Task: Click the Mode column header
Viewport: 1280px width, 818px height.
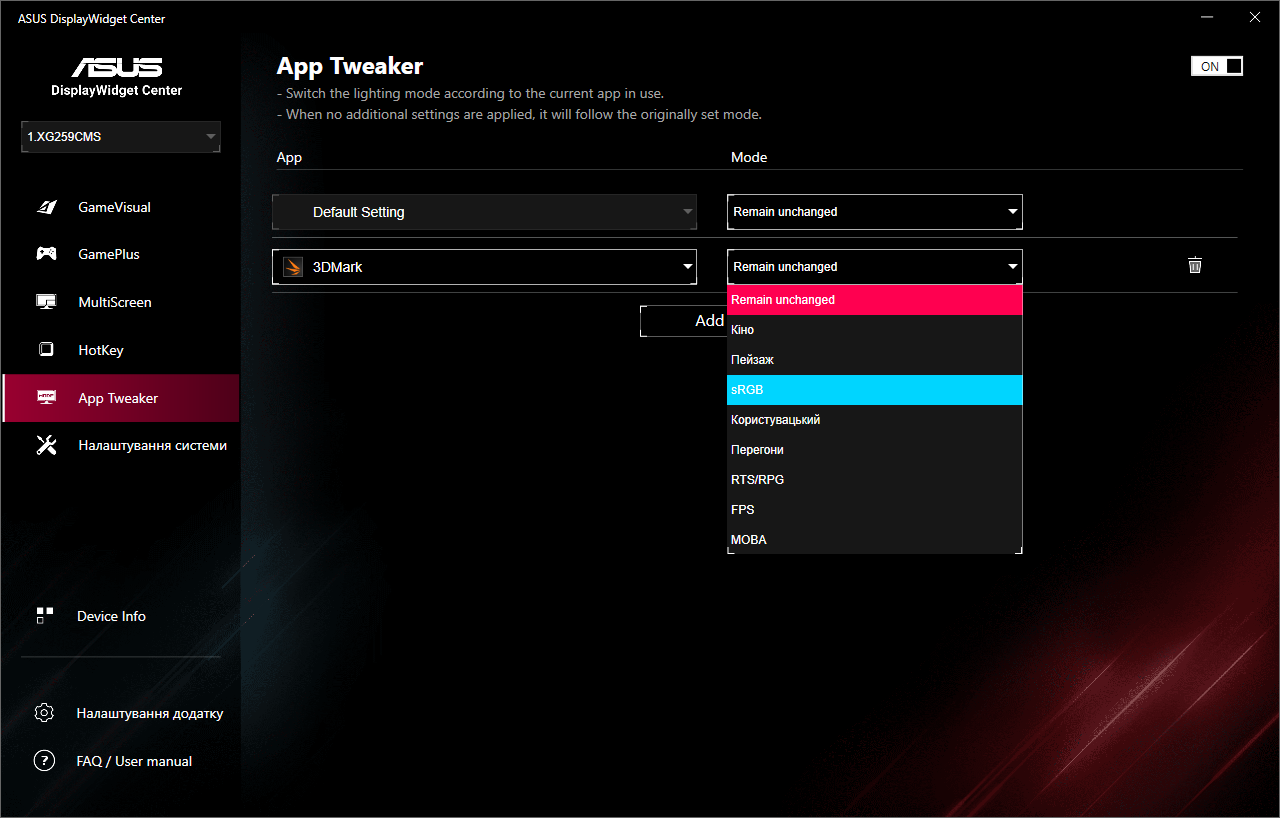Action: pos(749,157)
